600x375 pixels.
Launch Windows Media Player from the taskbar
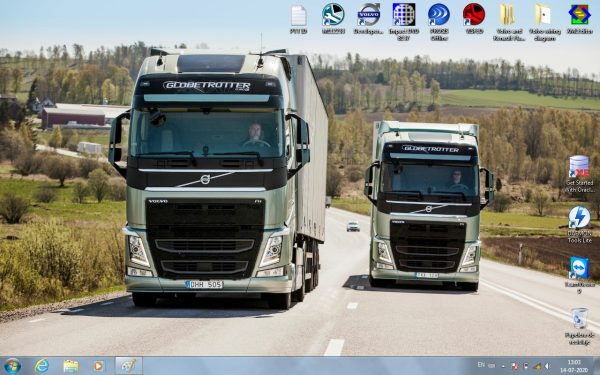tap(98, 366)
